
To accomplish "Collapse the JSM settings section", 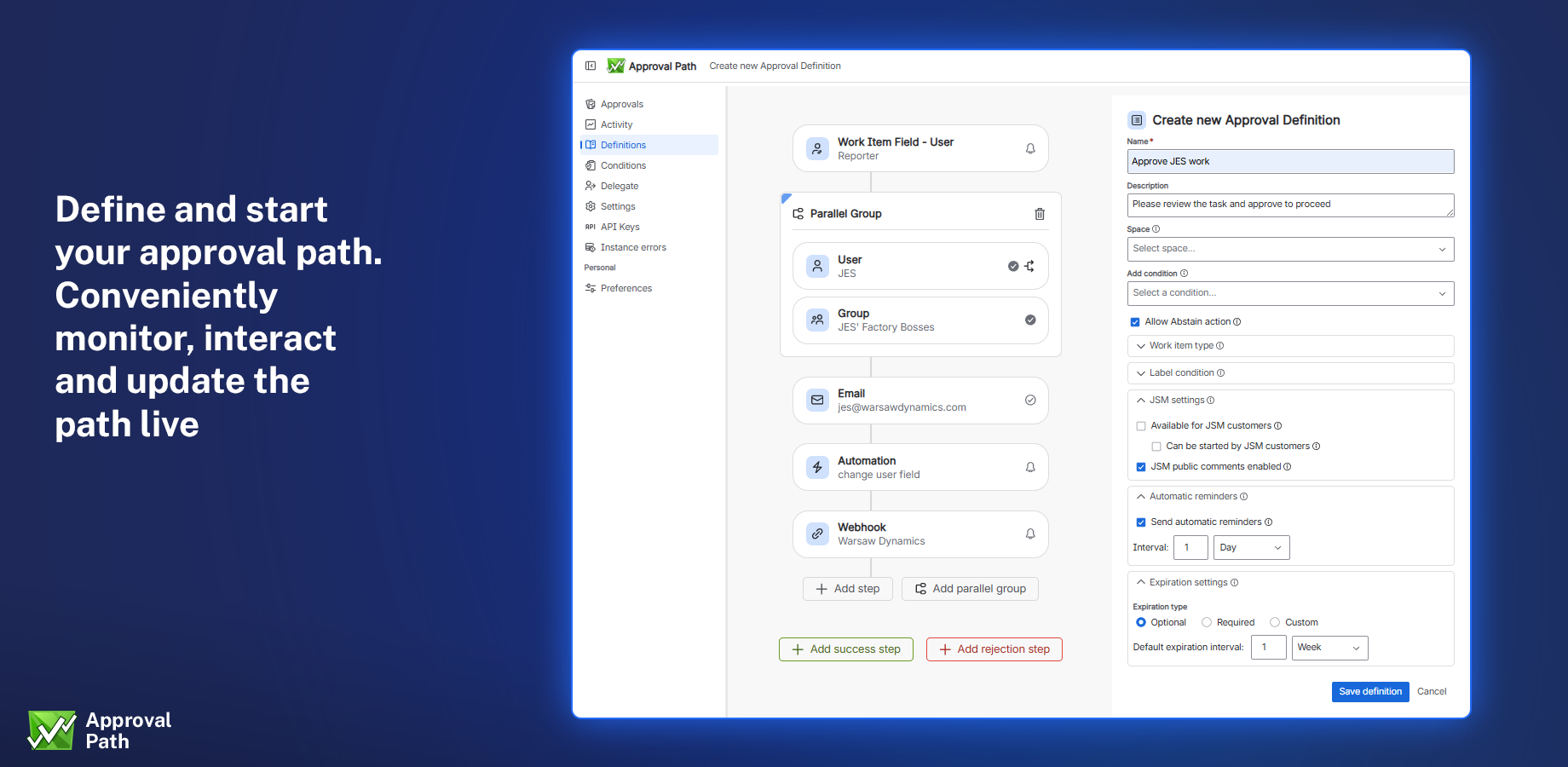I will (1141, 400).
